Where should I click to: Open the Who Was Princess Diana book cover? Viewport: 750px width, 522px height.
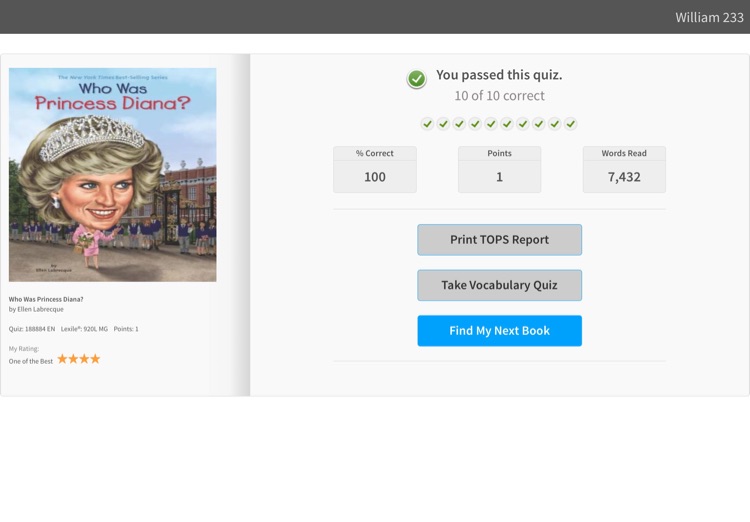[112, 175]
